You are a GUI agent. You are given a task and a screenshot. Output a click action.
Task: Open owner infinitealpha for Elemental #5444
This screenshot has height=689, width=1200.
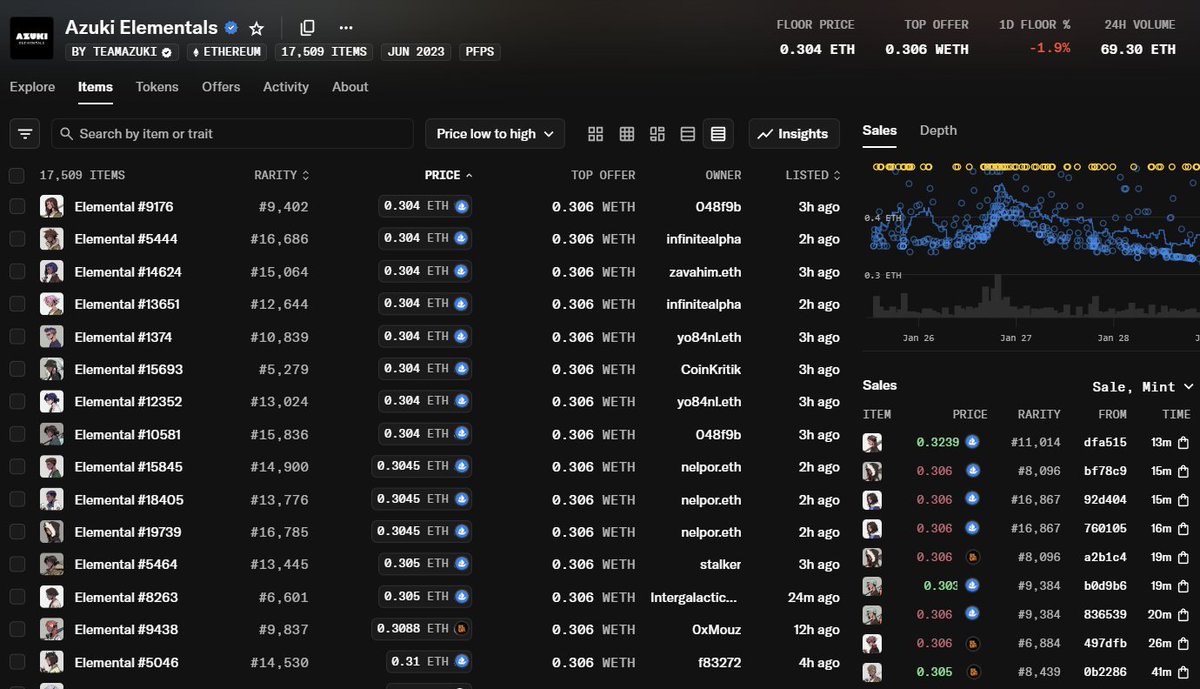(704, 239)
